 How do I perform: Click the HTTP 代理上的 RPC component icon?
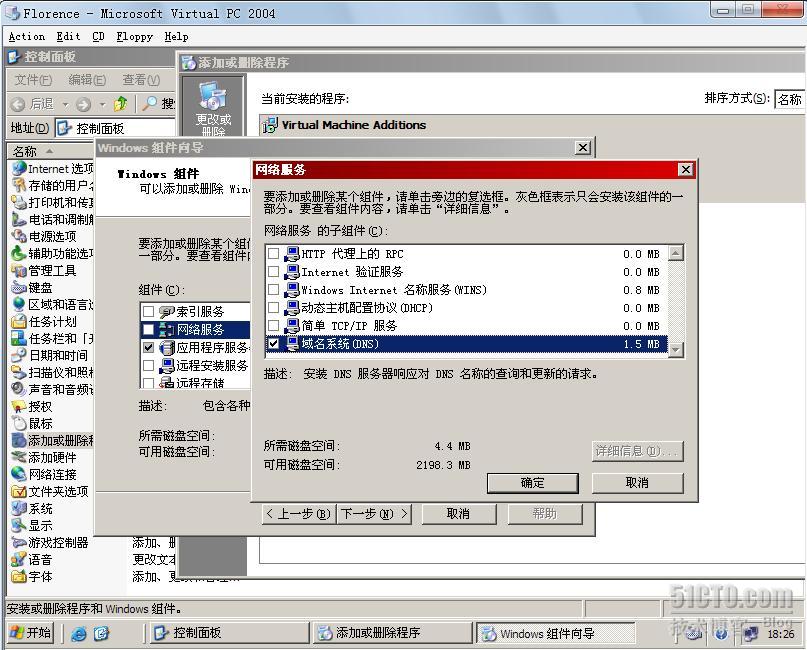pos(292,253)
